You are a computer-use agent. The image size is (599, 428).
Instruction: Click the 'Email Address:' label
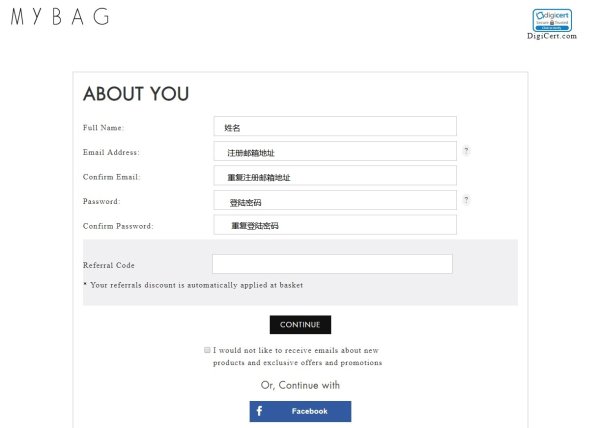coord(111,152)
